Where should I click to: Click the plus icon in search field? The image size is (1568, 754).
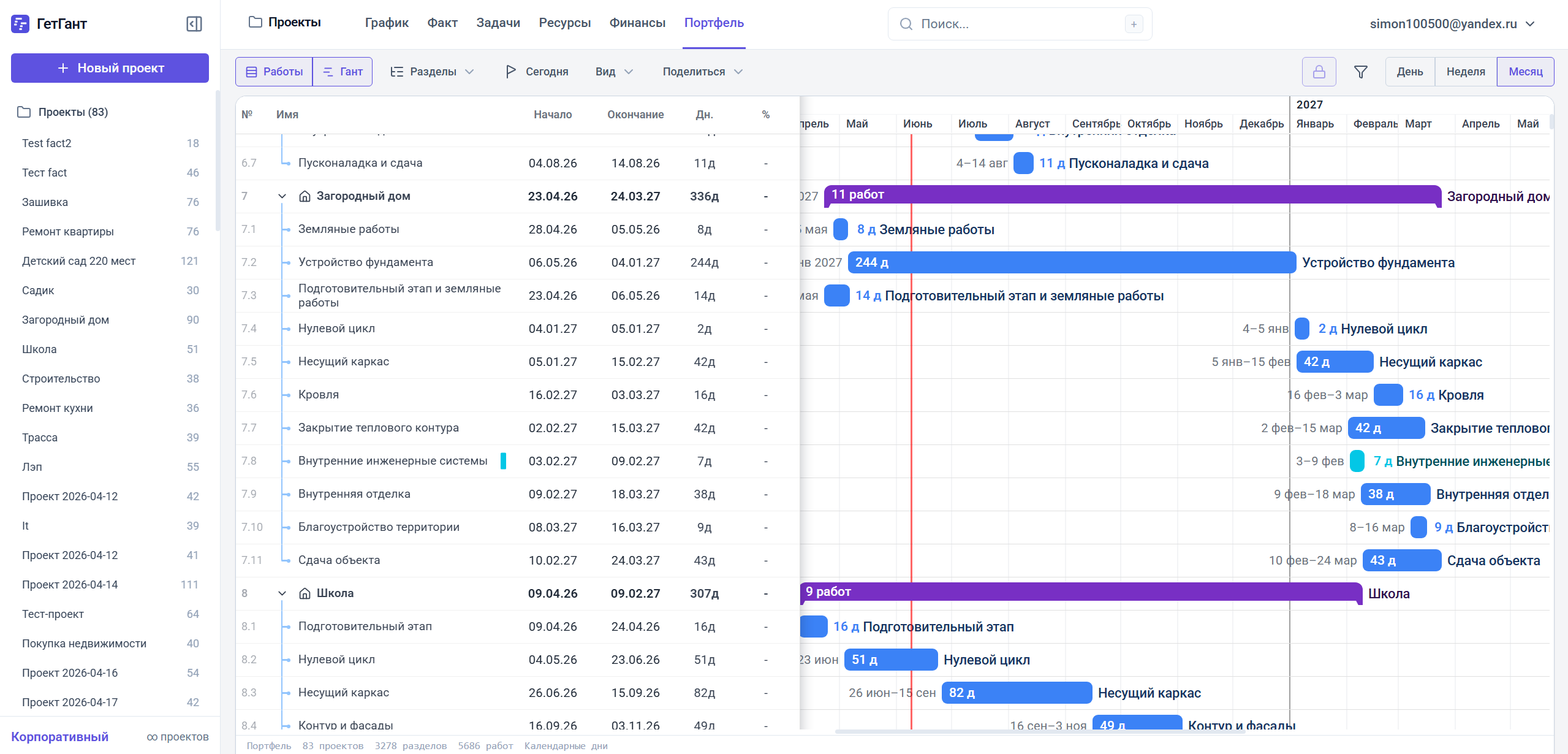click(1134, 24)
